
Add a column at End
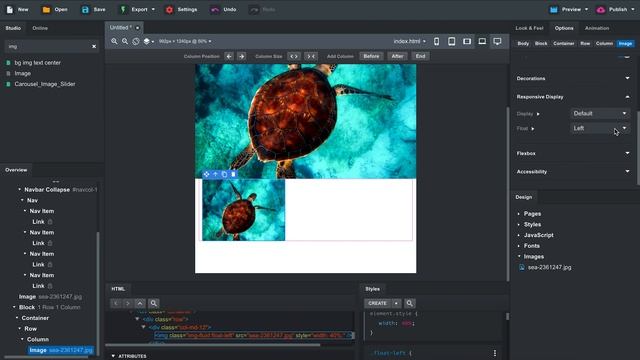pyautogui.click(x=420, y=56)
